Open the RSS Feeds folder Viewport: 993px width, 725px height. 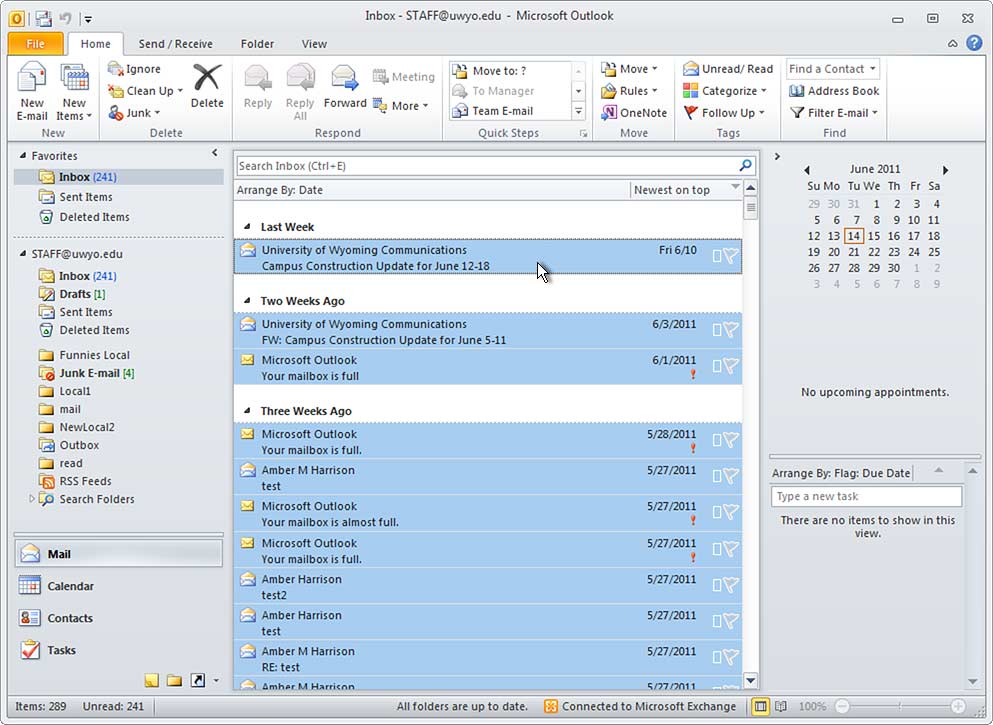tap(85, 481)
